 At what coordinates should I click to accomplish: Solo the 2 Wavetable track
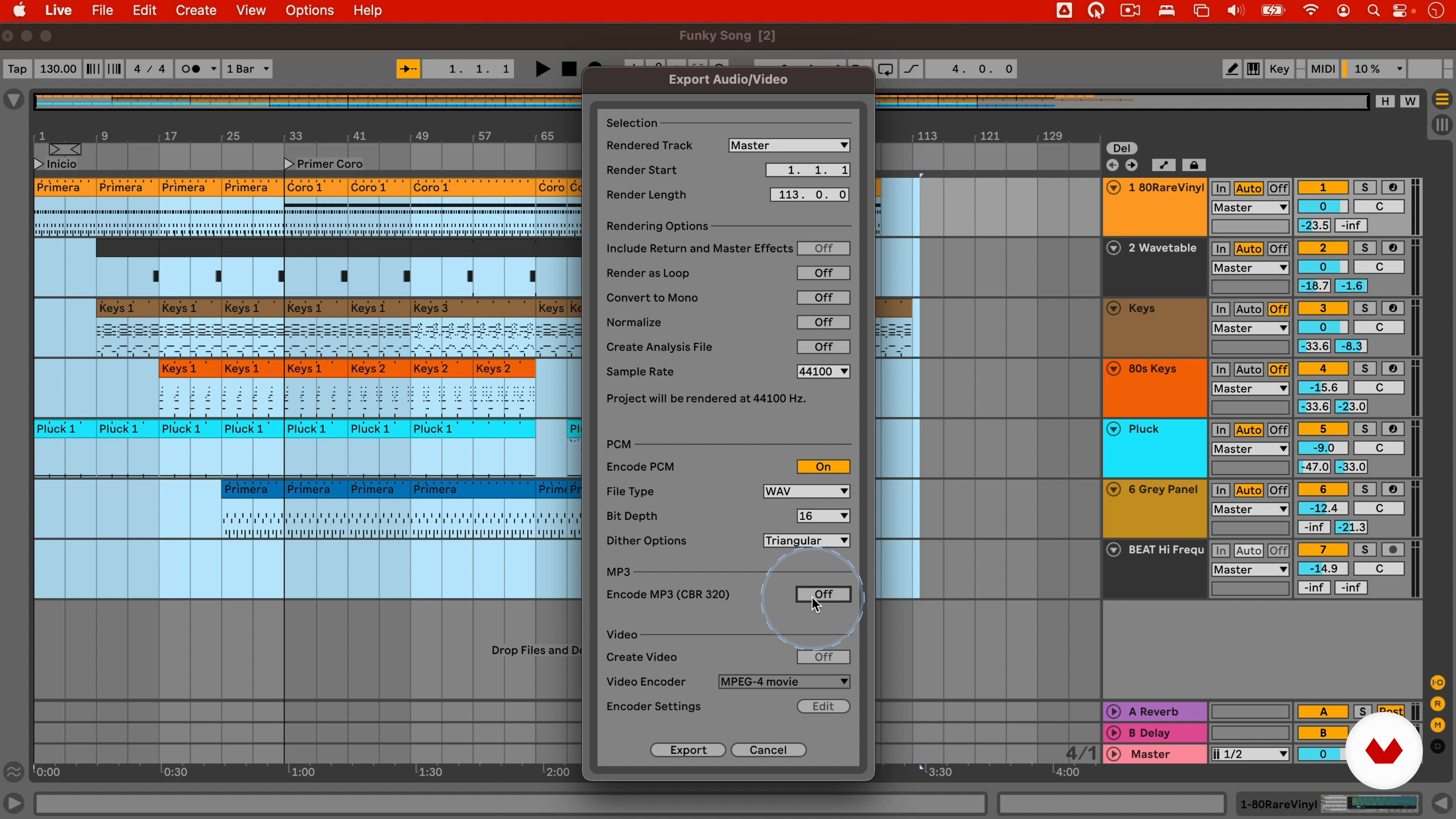click(x=1365, y=248)
